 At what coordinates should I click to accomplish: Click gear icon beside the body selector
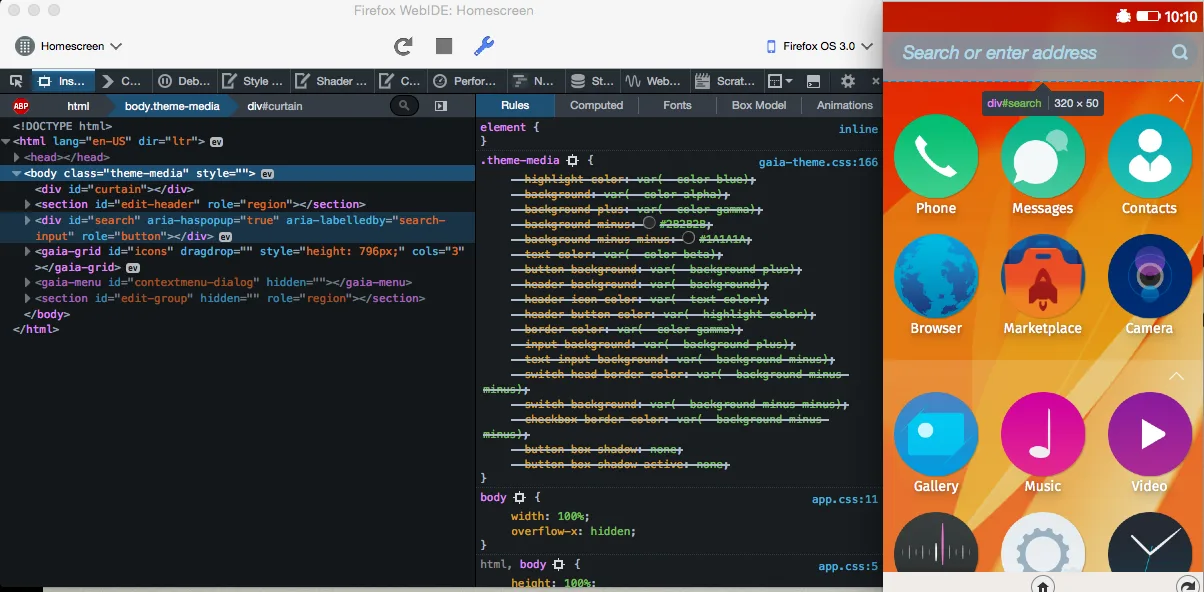(520, 497)
